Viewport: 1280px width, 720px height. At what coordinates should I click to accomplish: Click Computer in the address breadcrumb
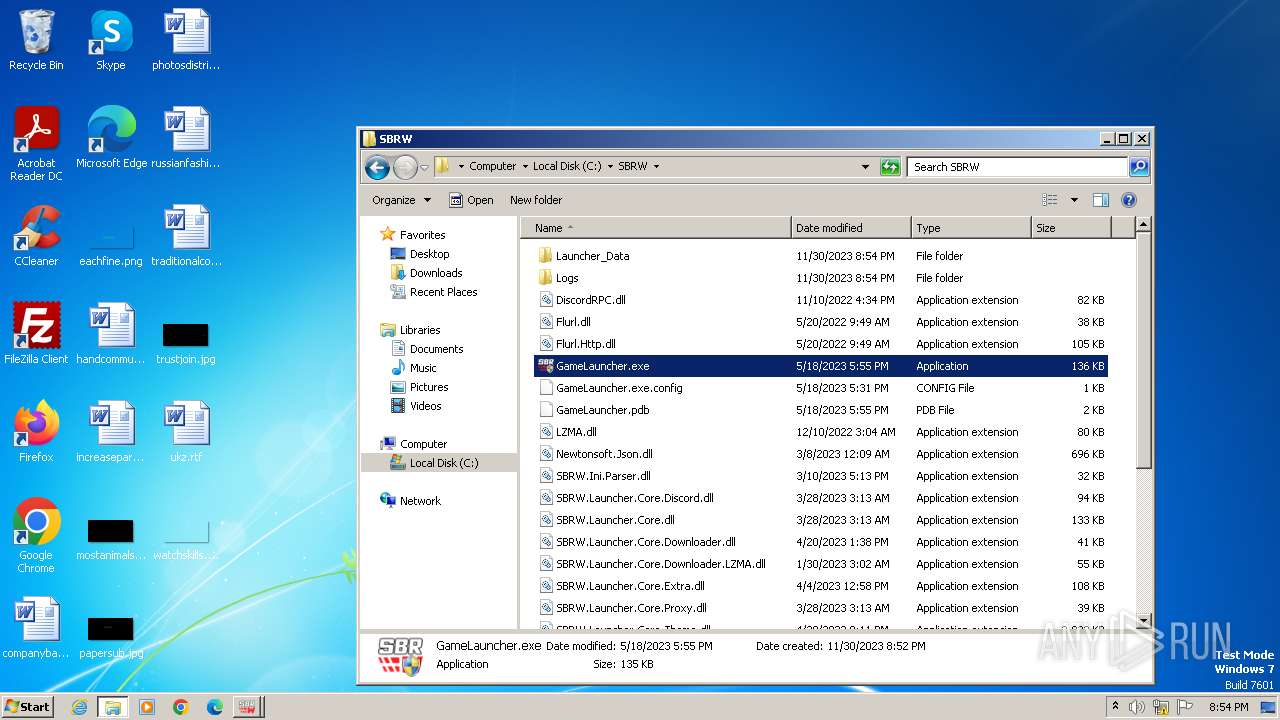[492, 167]
